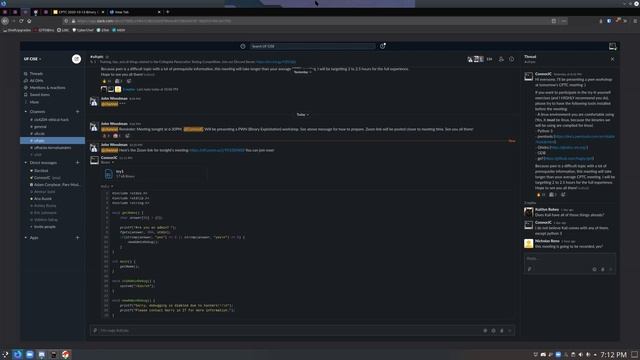Open All DMs in the sidebar
Viewport: 640px width, 360px height.
click(36, 80)
